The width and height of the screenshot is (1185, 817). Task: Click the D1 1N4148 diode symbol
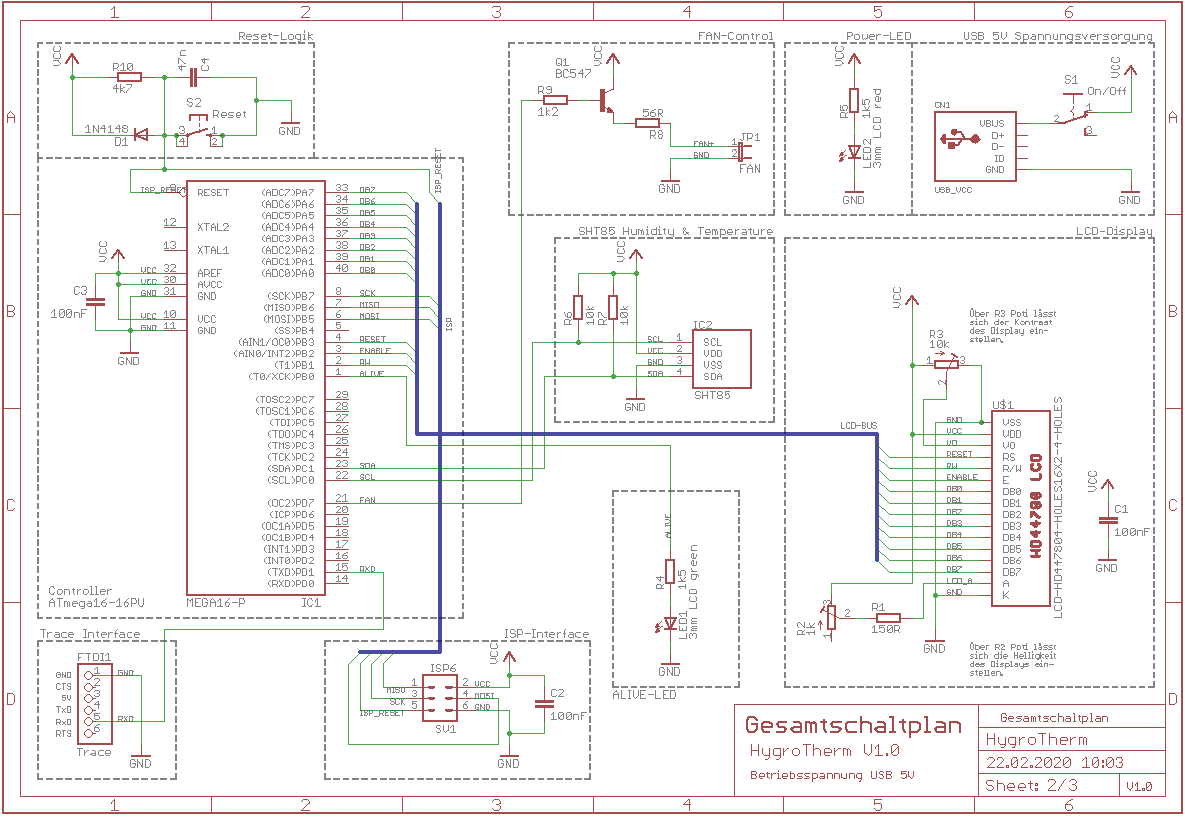[x=140, y=135]
